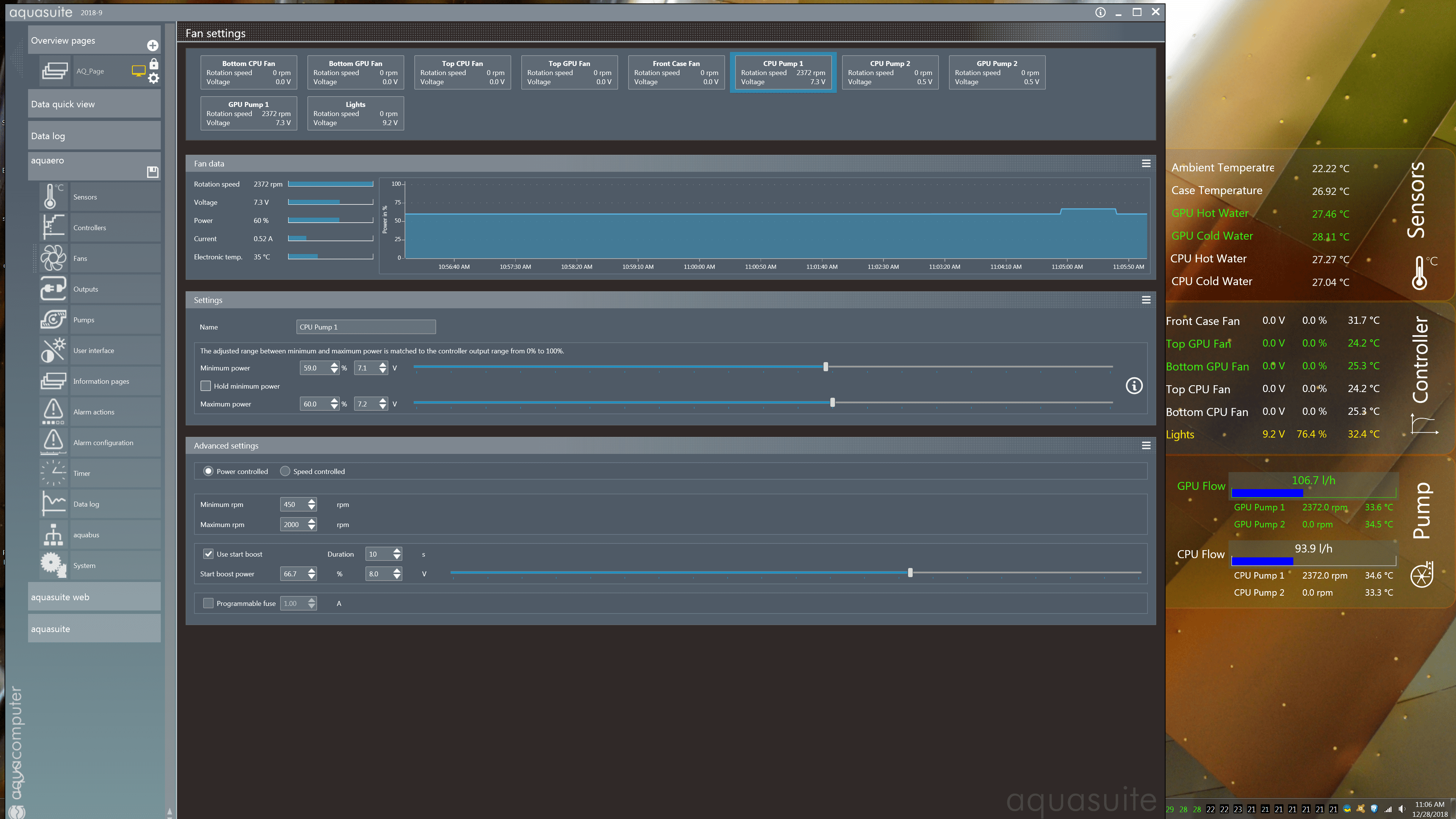Open the Controllers curve icon
The width and height of the screenshot is (1456, 819).
[x=53, y=227]
